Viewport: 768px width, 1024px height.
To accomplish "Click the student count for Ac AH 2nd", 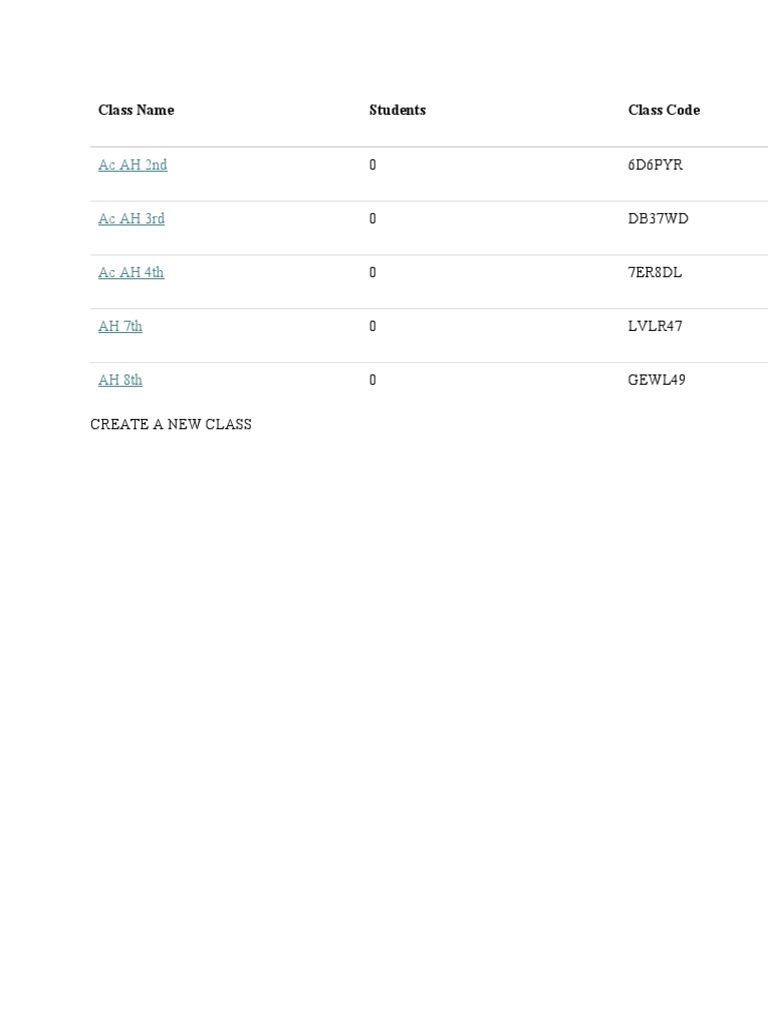I will 373,165.
